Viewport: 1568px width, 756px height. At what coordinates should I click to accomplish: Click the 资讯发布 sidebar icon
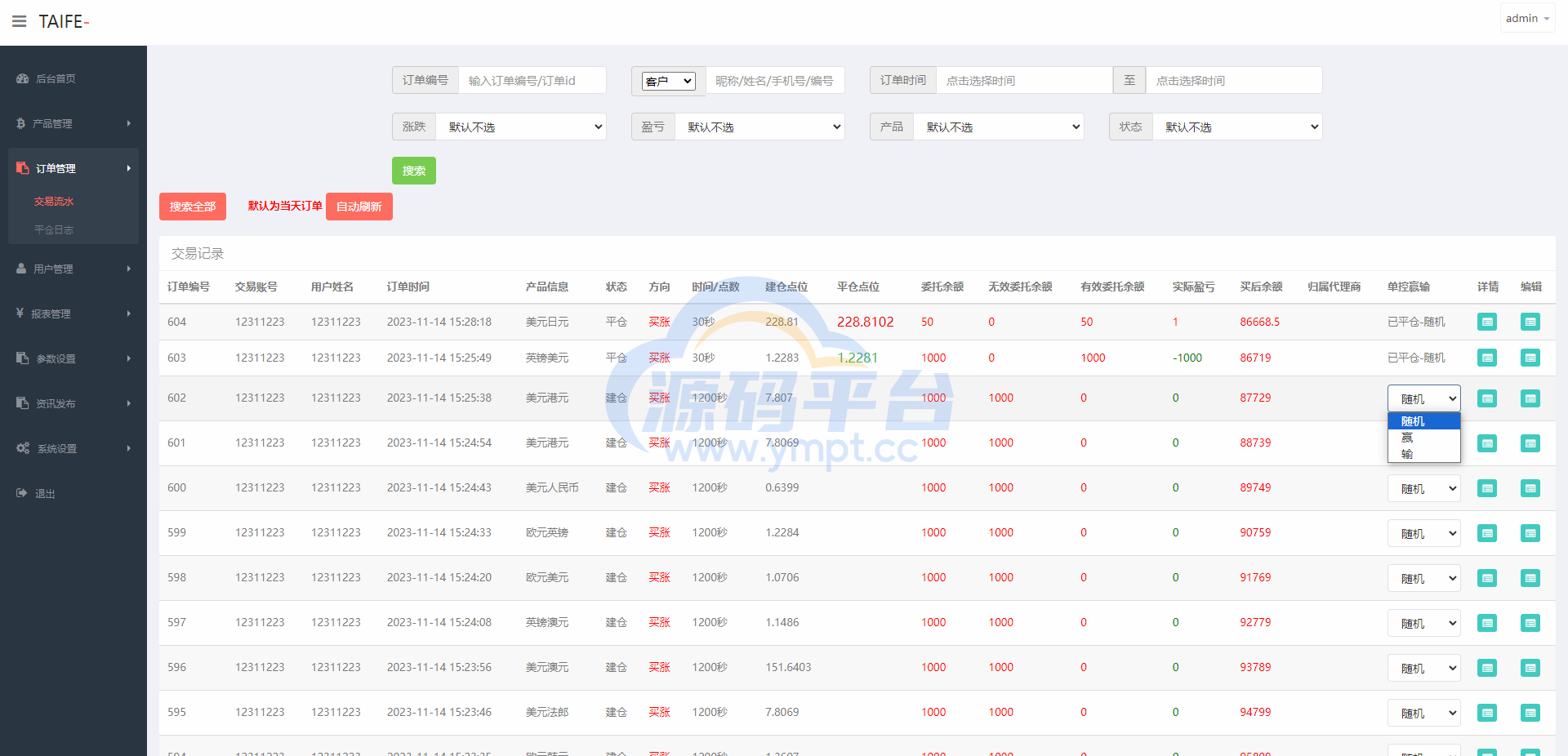(23, 403)
